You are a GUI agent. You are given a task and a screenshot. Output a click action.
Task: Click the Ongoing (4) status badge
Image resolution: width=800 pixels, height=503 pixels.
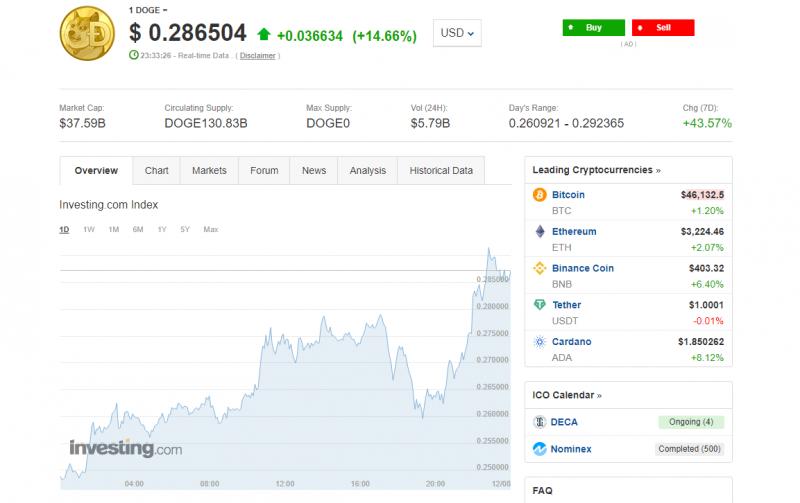[x=691, y=422]
